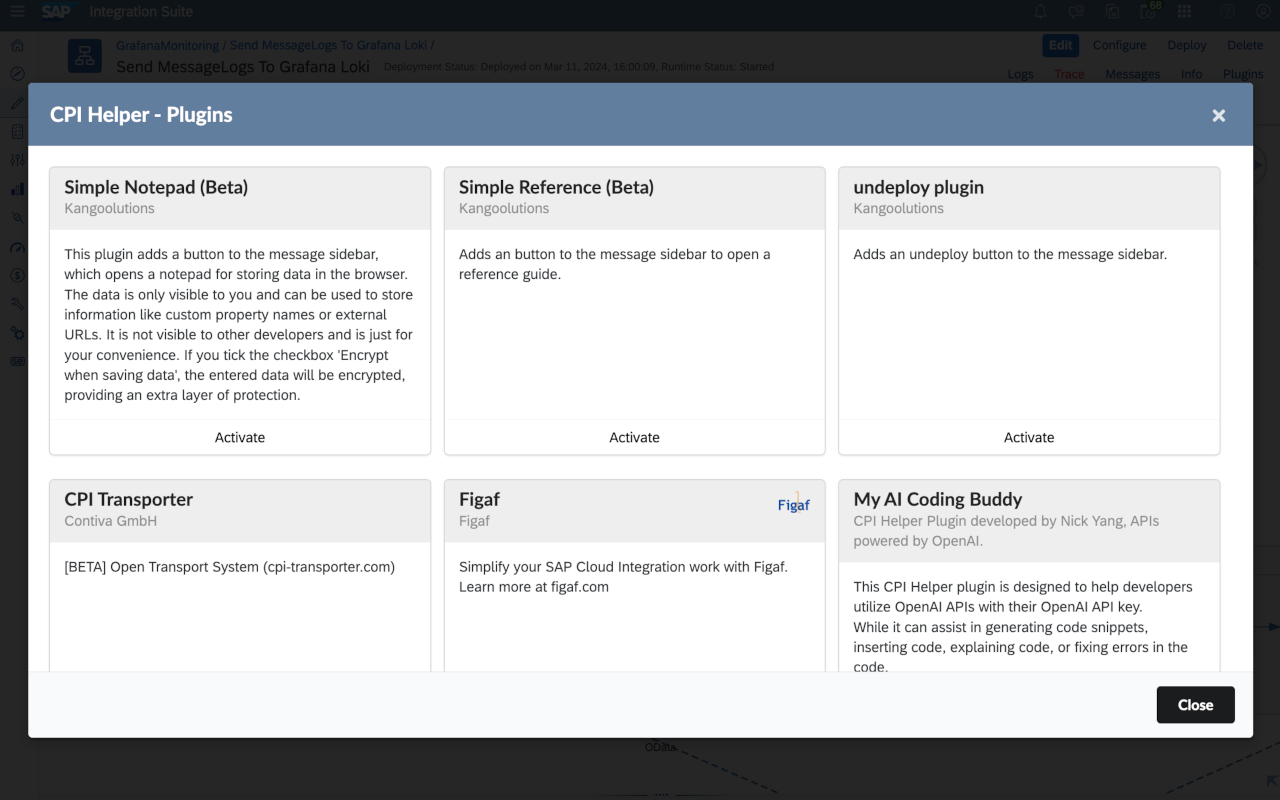Click the GrafanaMonitoring breadcrumb link
The height and width of the screenshot is (800, 1280).
tap(167, 46)
